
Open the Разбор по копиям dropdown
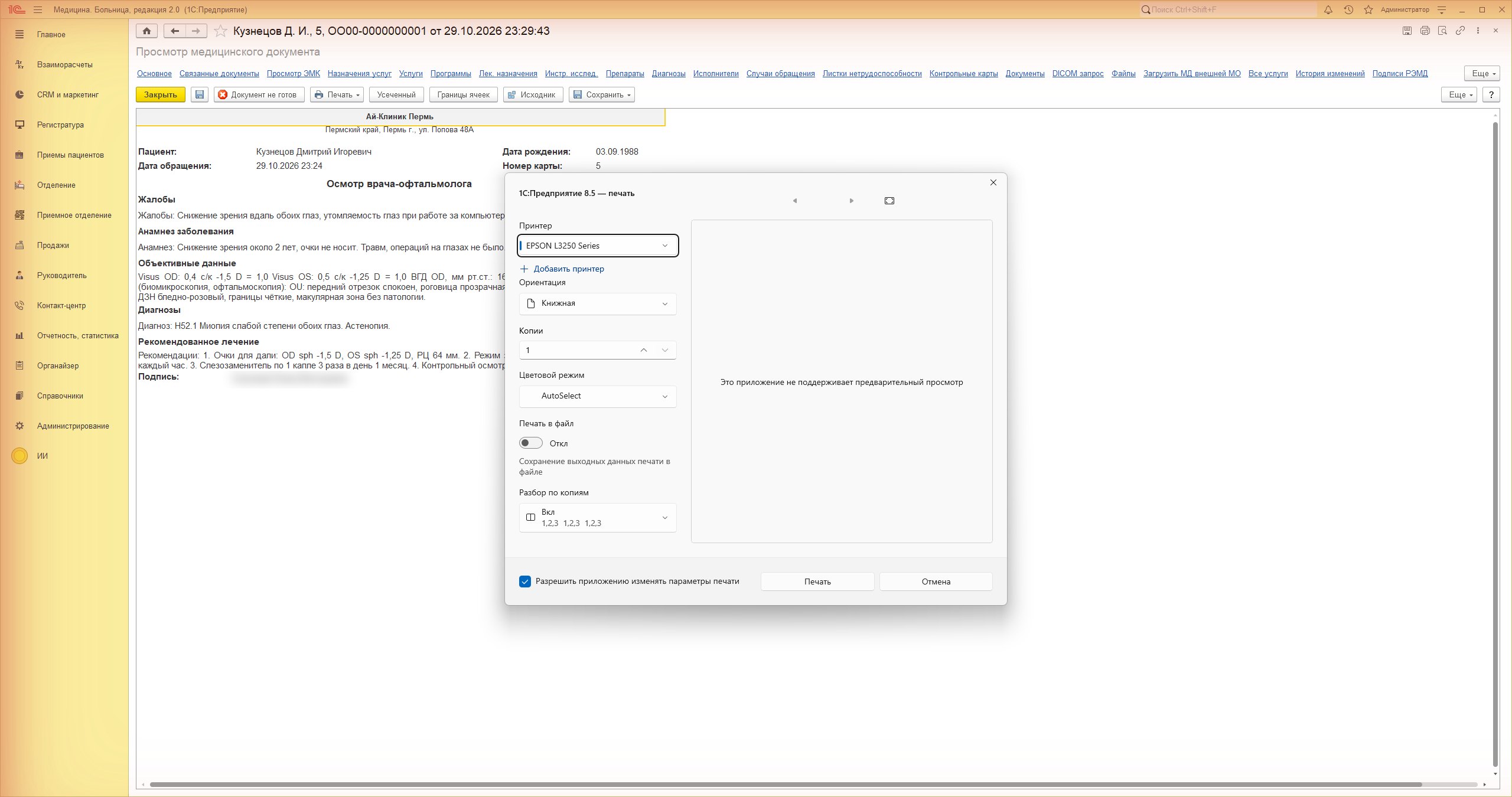pos(598,518)
